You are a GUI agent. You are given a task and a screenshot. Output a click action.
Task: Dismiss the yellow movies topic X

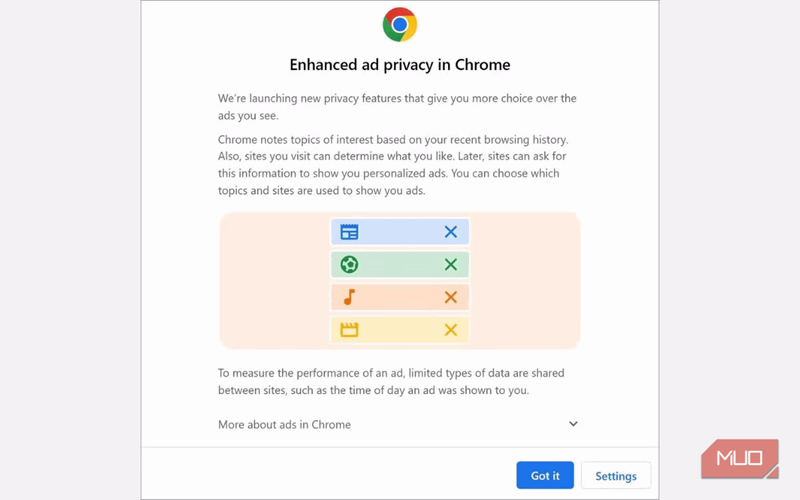tap(451, 329)
